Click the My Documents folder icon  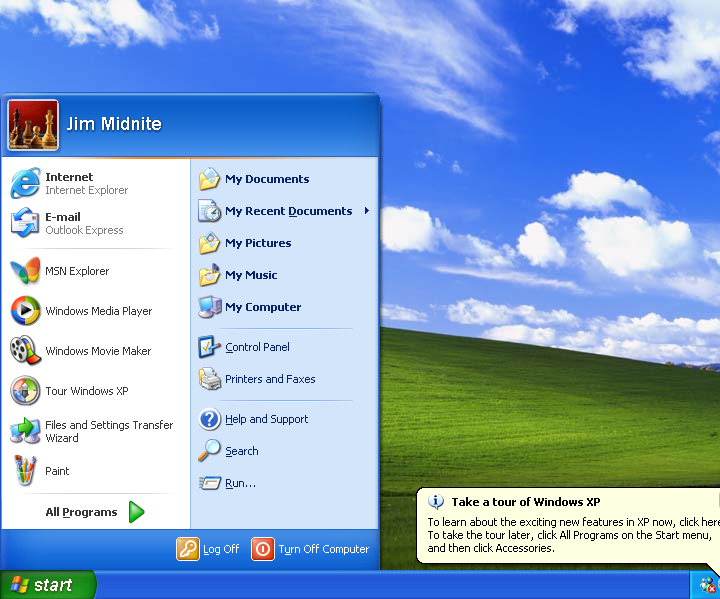(209, 179)
